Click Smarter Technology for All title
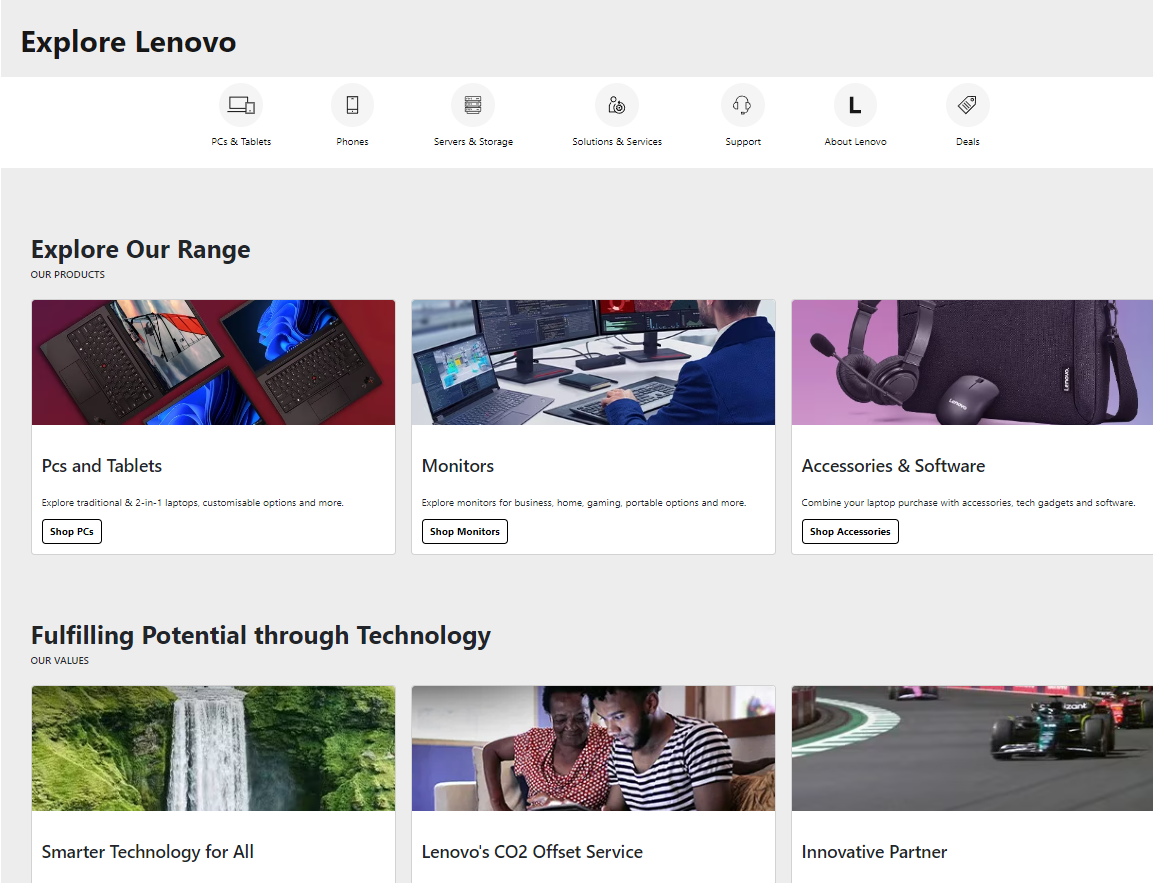The width and height of the screenshot is (1153, 883). point(148,852)
